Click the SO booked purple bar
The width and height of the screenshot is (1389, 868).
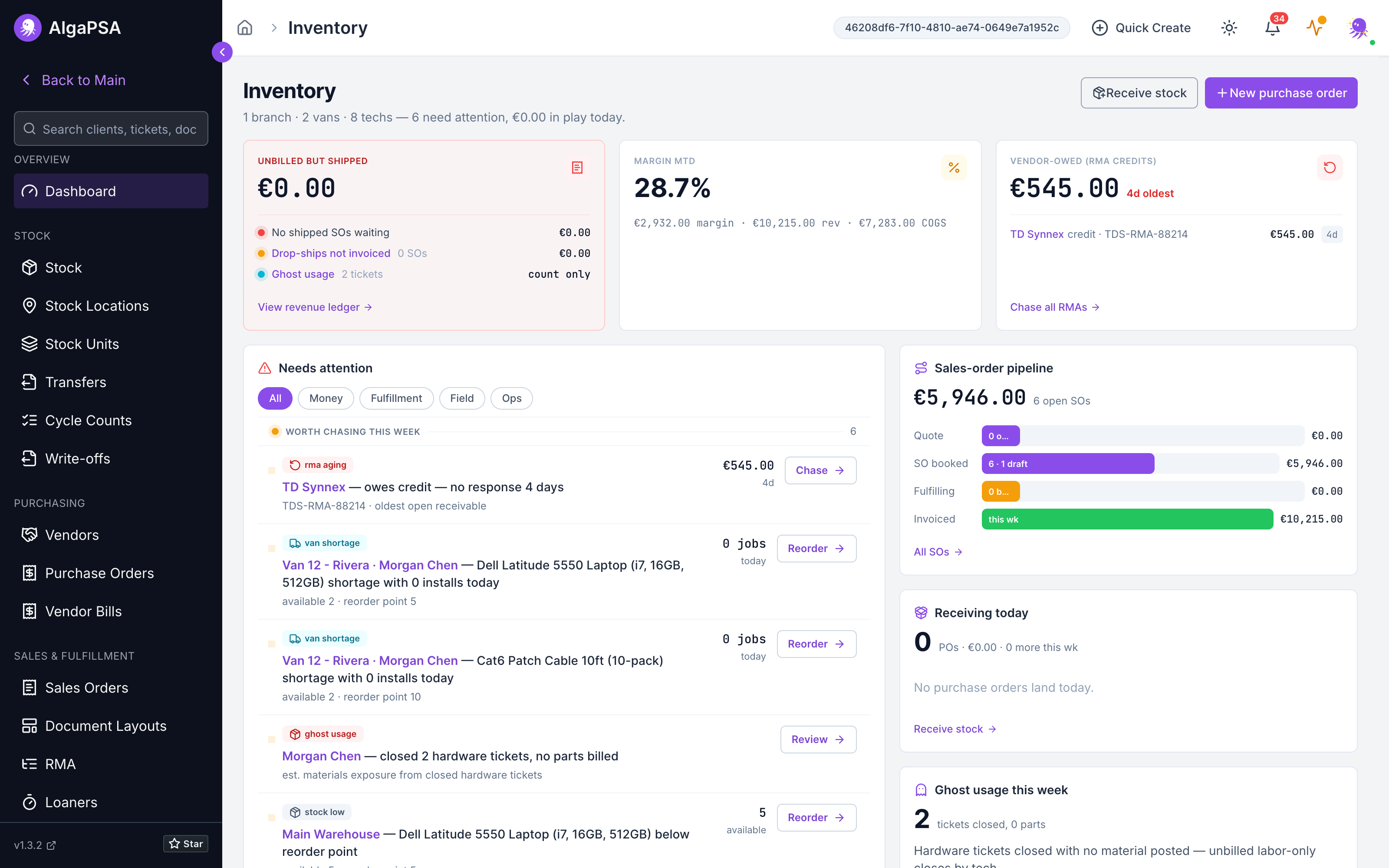click(1068, 463)
